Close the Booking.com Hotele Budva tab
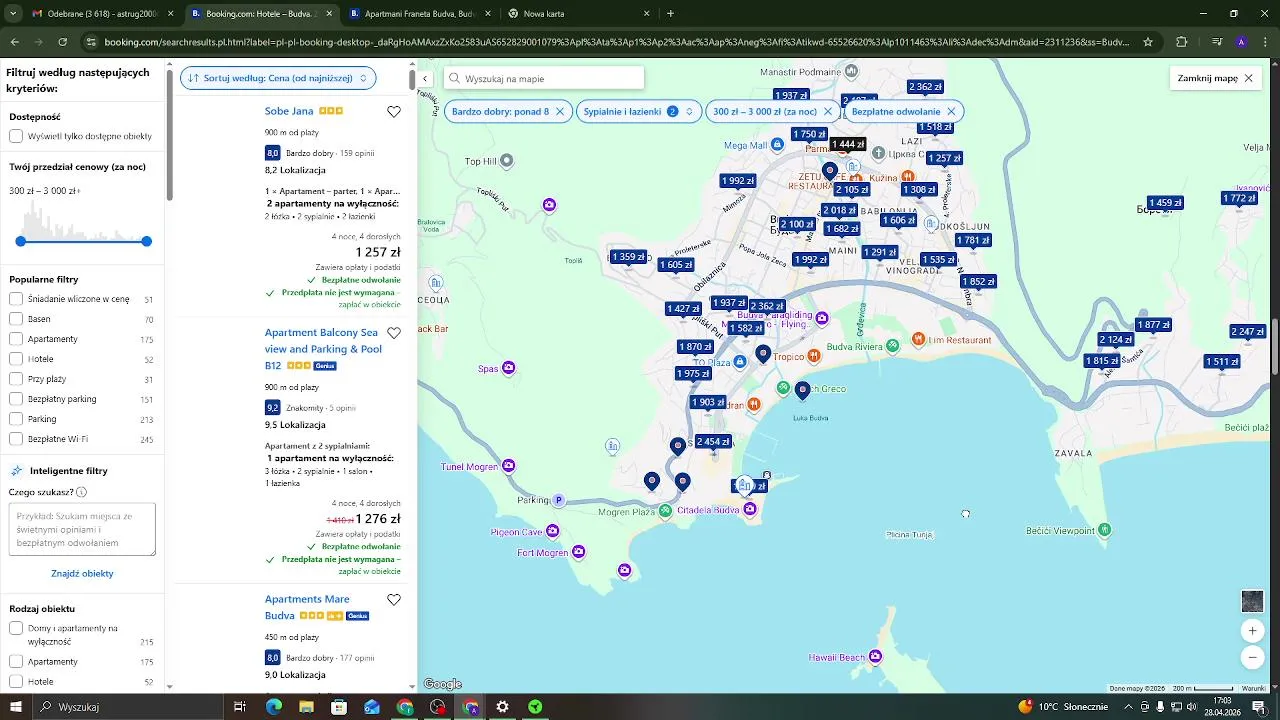The height and width of the screenshot is (720, 1280). 329,14
